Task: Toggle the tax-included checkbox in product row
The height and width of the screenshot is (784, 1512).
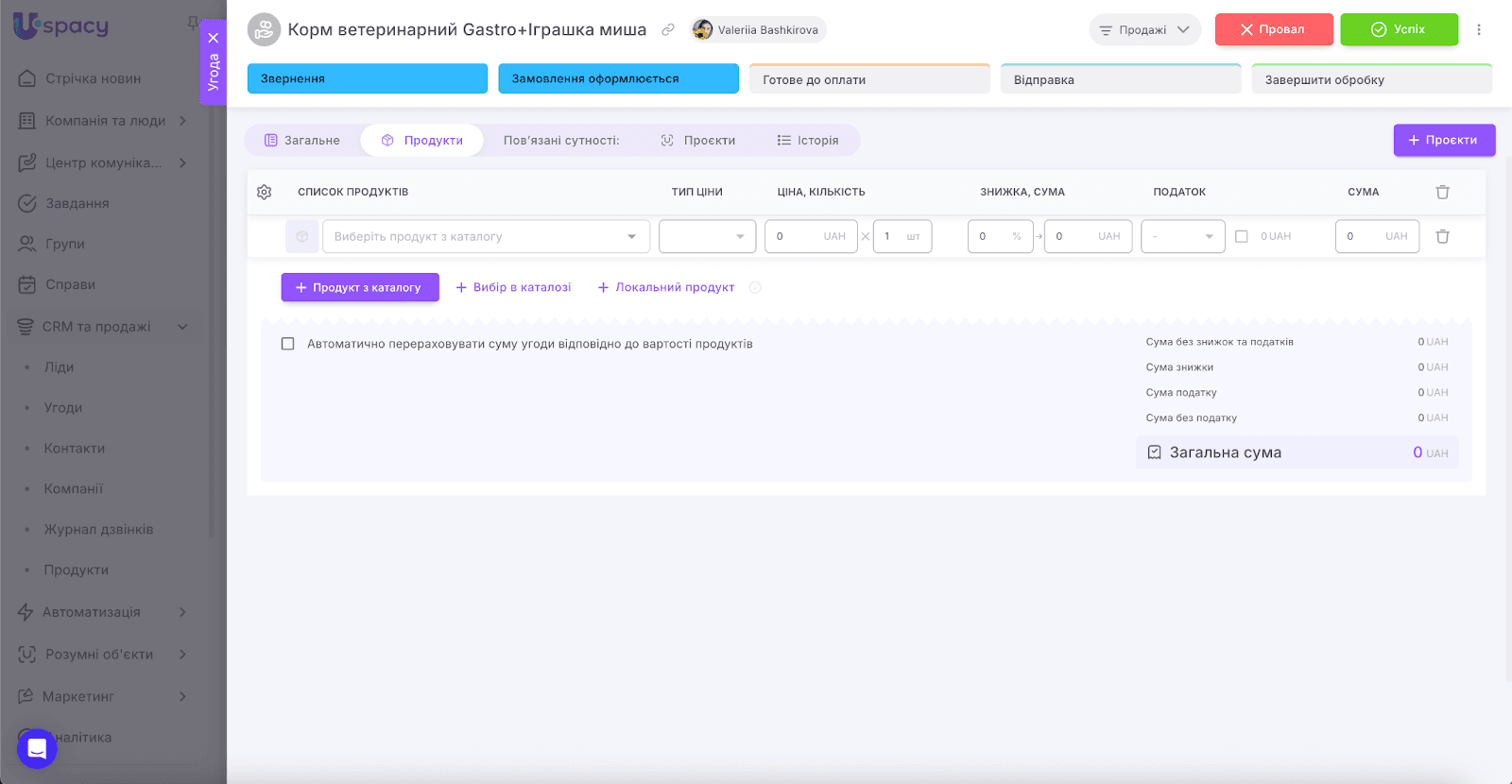Action: click(x=1242, y=236)
